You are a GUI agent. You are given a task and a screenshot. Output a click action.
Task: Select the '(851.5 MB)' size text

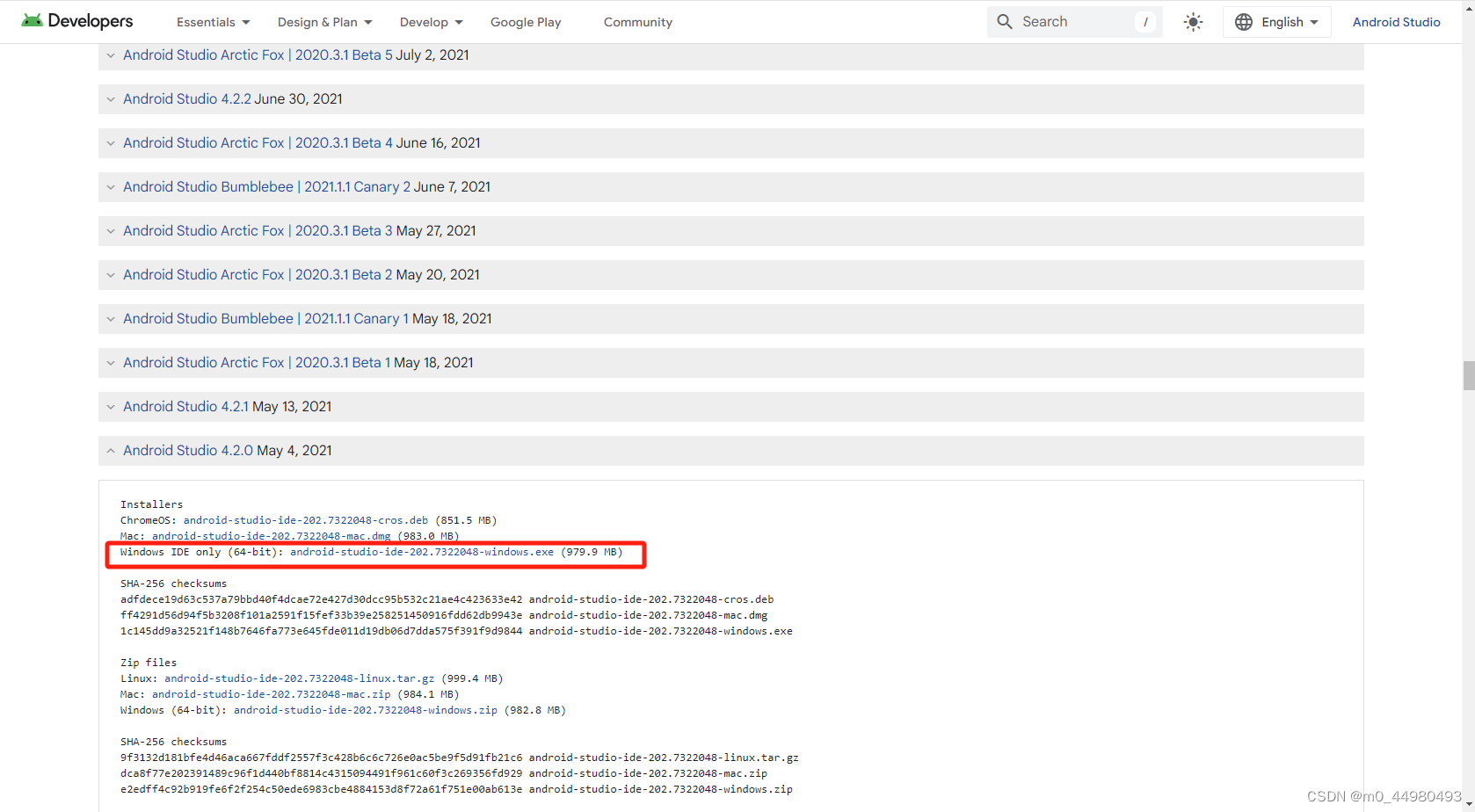click(x=466, y=520)
